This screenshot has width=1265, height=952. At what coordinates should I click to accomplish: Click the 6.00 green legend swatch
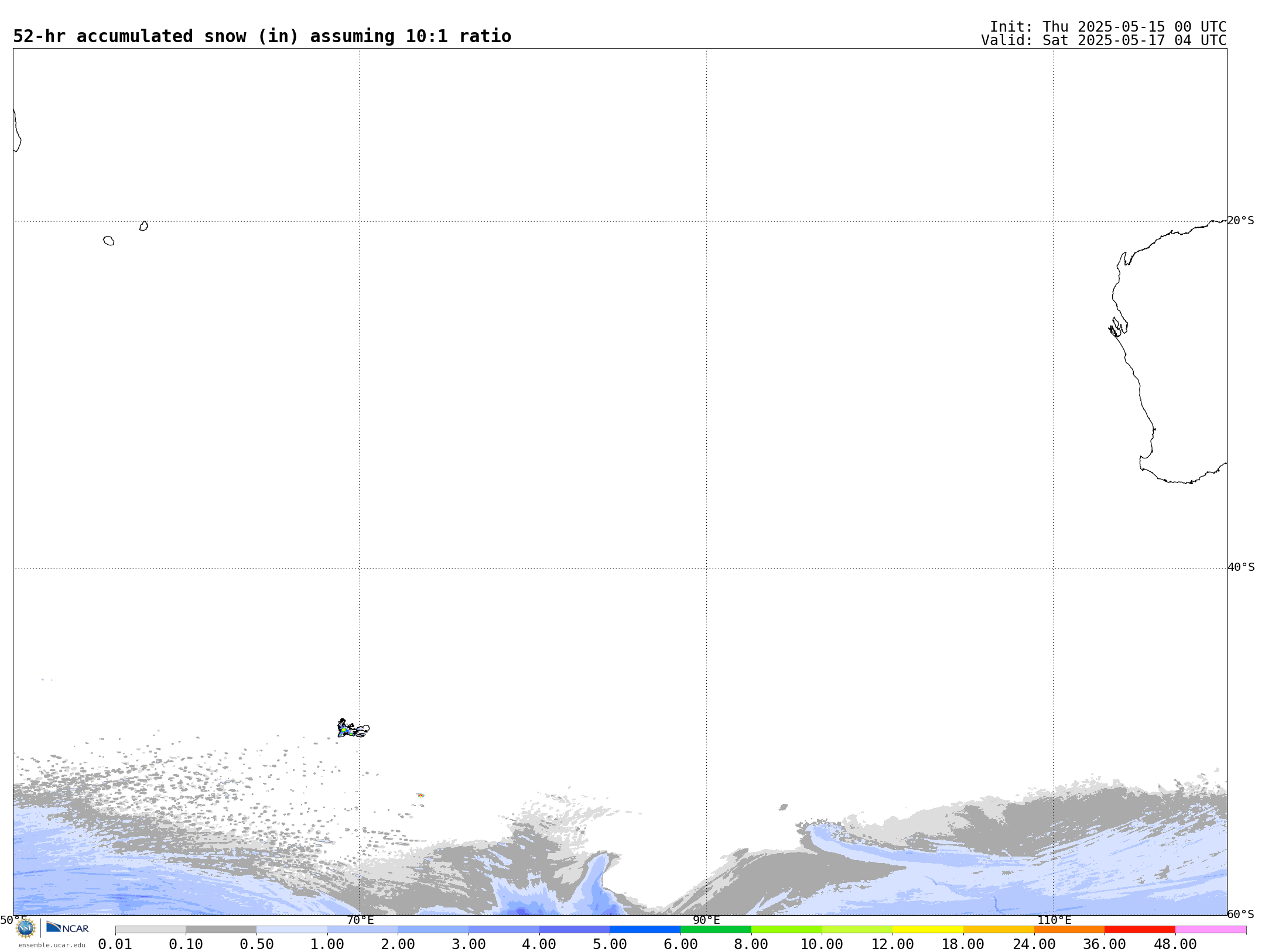point(716,930)
